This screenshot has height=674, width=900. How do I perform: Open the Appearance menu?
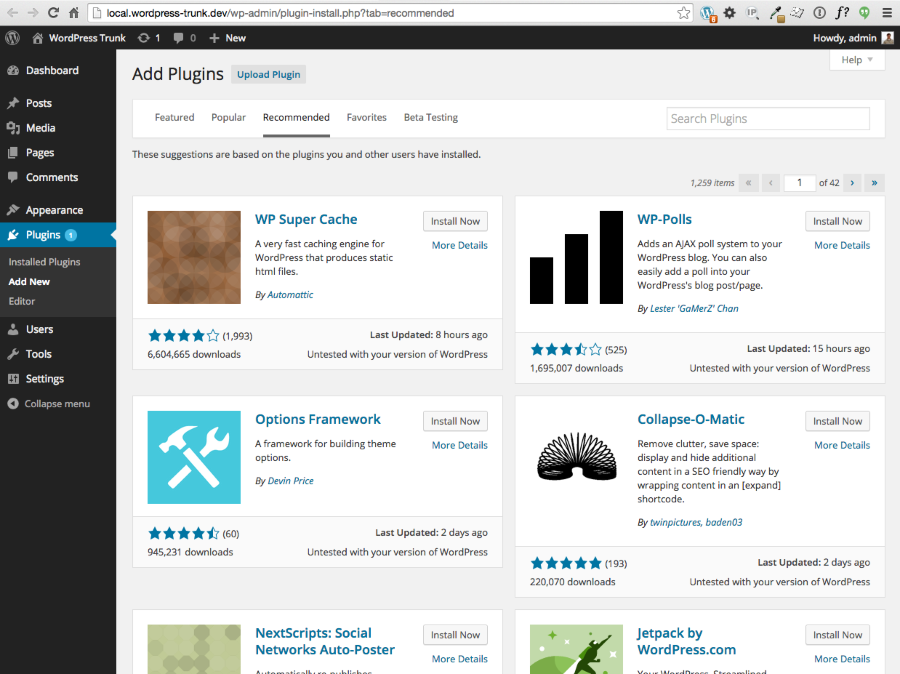click(57, 210)
